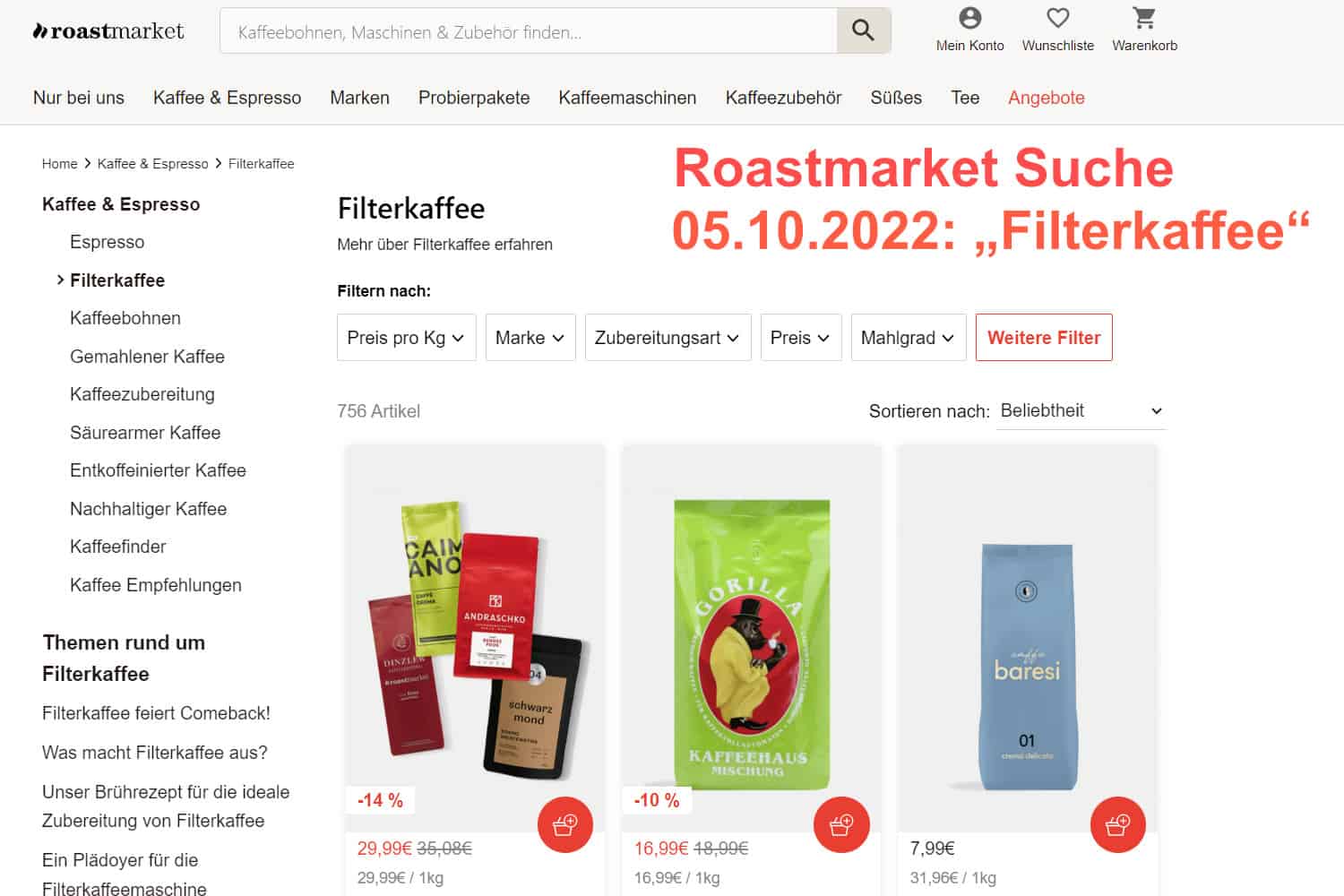The width and height of the screenshot is (1344, 896).
Task: Expand the Preis pro Kg filter
Action: tap(406, 338)
